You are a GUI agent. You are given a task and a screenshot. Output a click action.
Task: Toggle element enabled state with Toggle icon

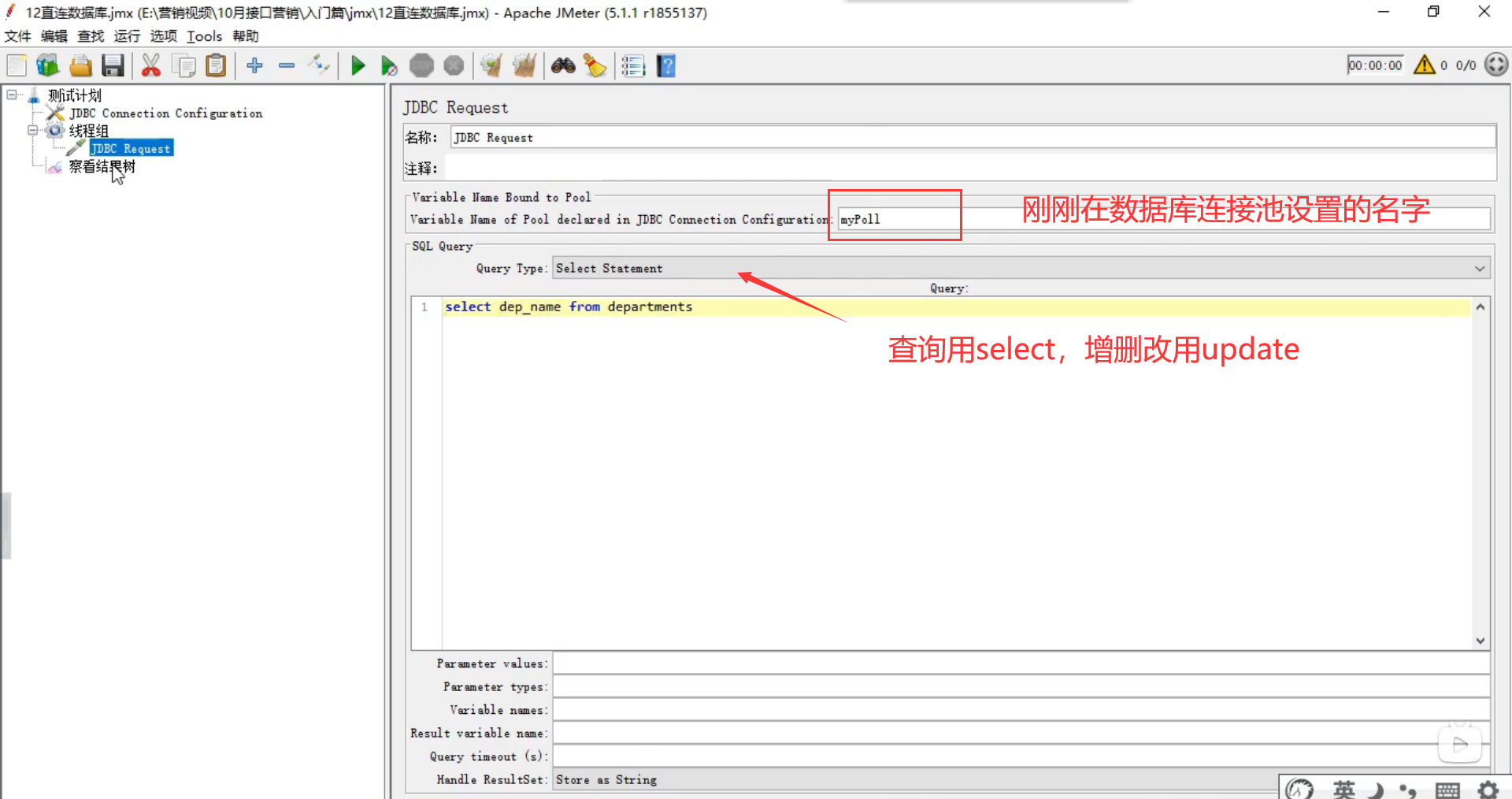point(319,65)
